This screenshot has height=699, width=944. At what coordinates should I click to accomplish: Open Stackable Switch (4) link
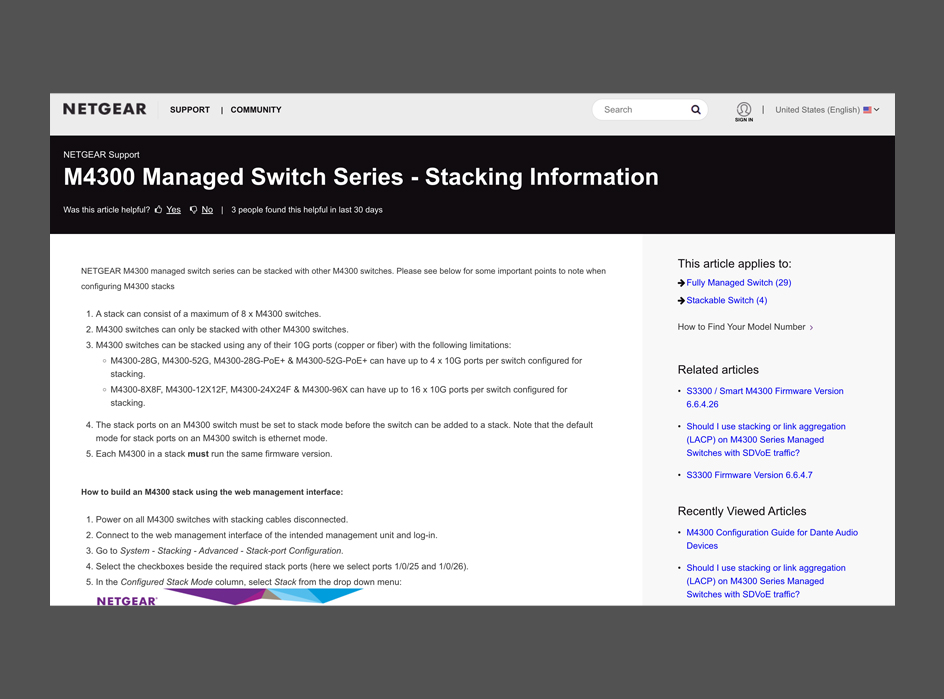click(727, 301)
